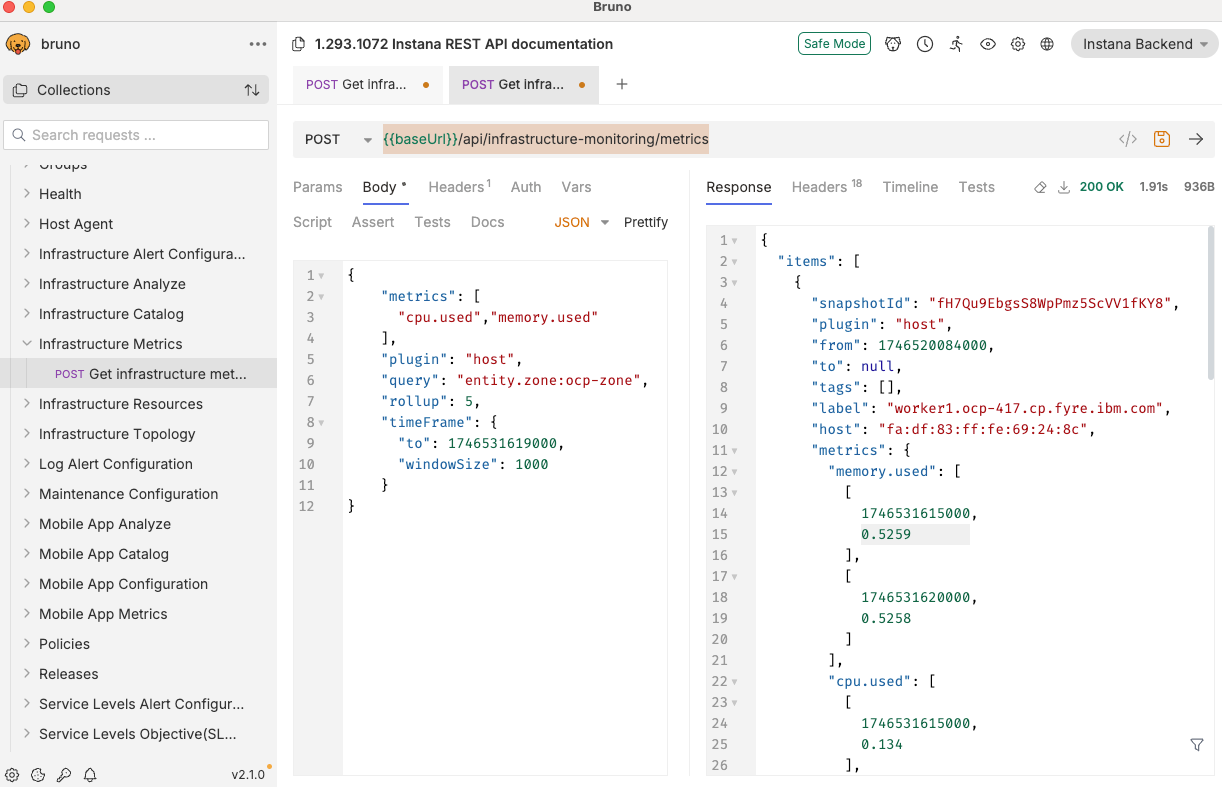Click the key icon in bottom status bar
The image size is (1222, 787).
(64, 775)
